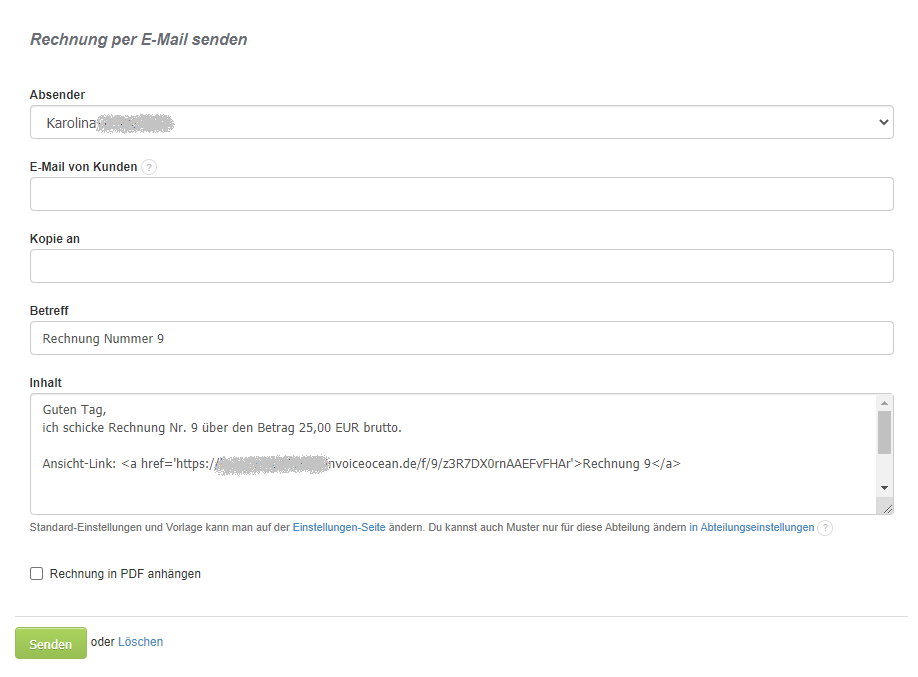Click the Kopie an field label
This screenshot has height=677, width=918.
(x=55, y=239)
